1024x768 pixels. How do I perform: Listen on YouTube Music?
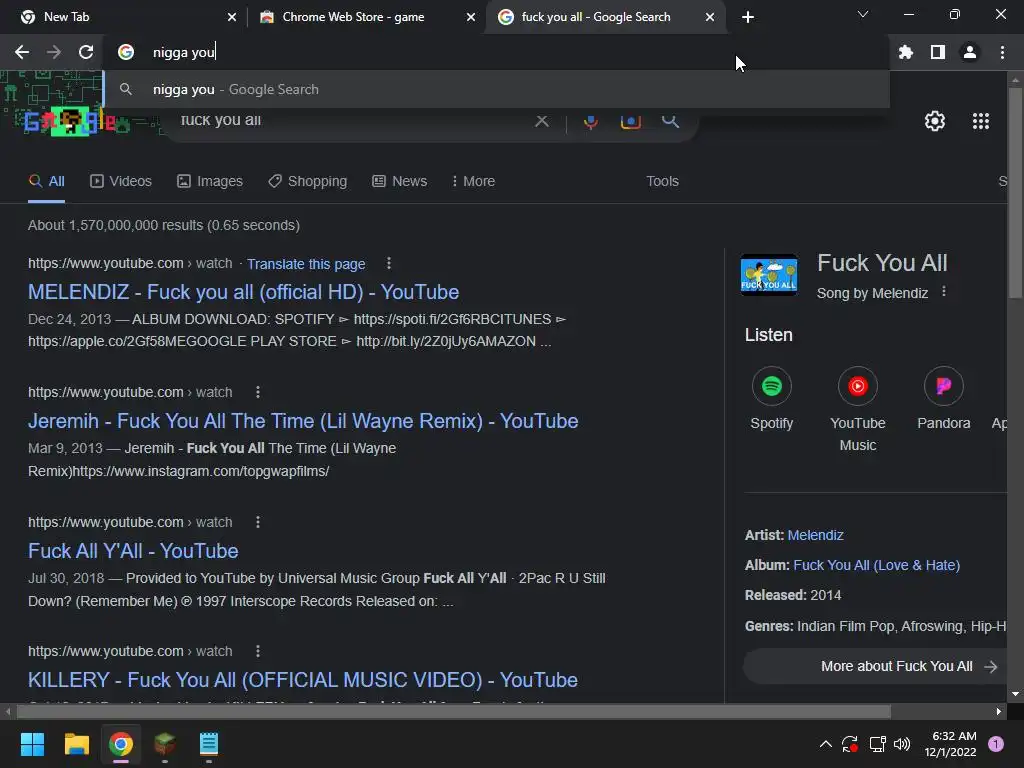coord(857,409)
